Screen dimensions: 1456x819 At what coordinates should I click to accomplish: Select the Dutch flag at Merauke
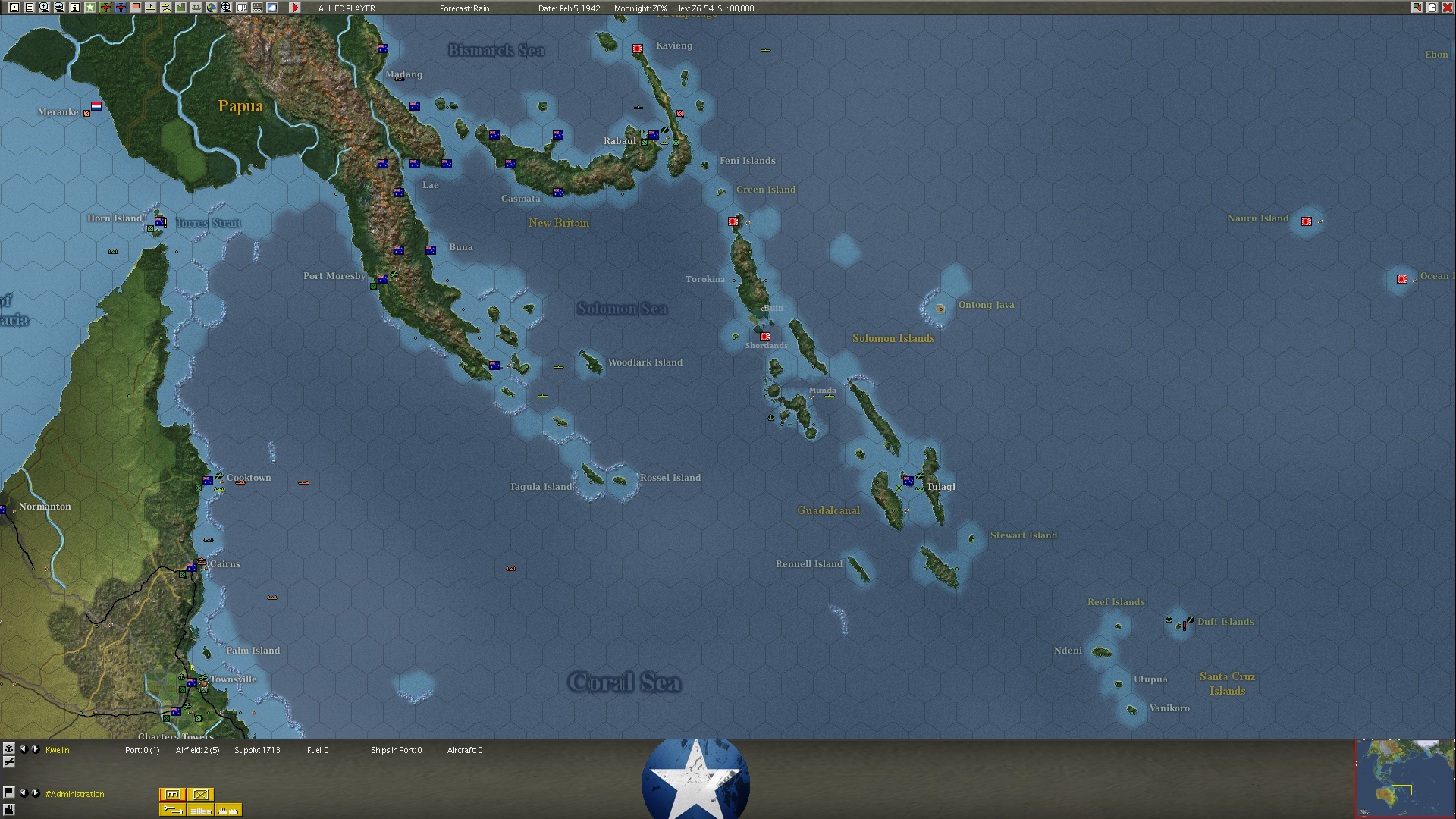coord(96,106)
